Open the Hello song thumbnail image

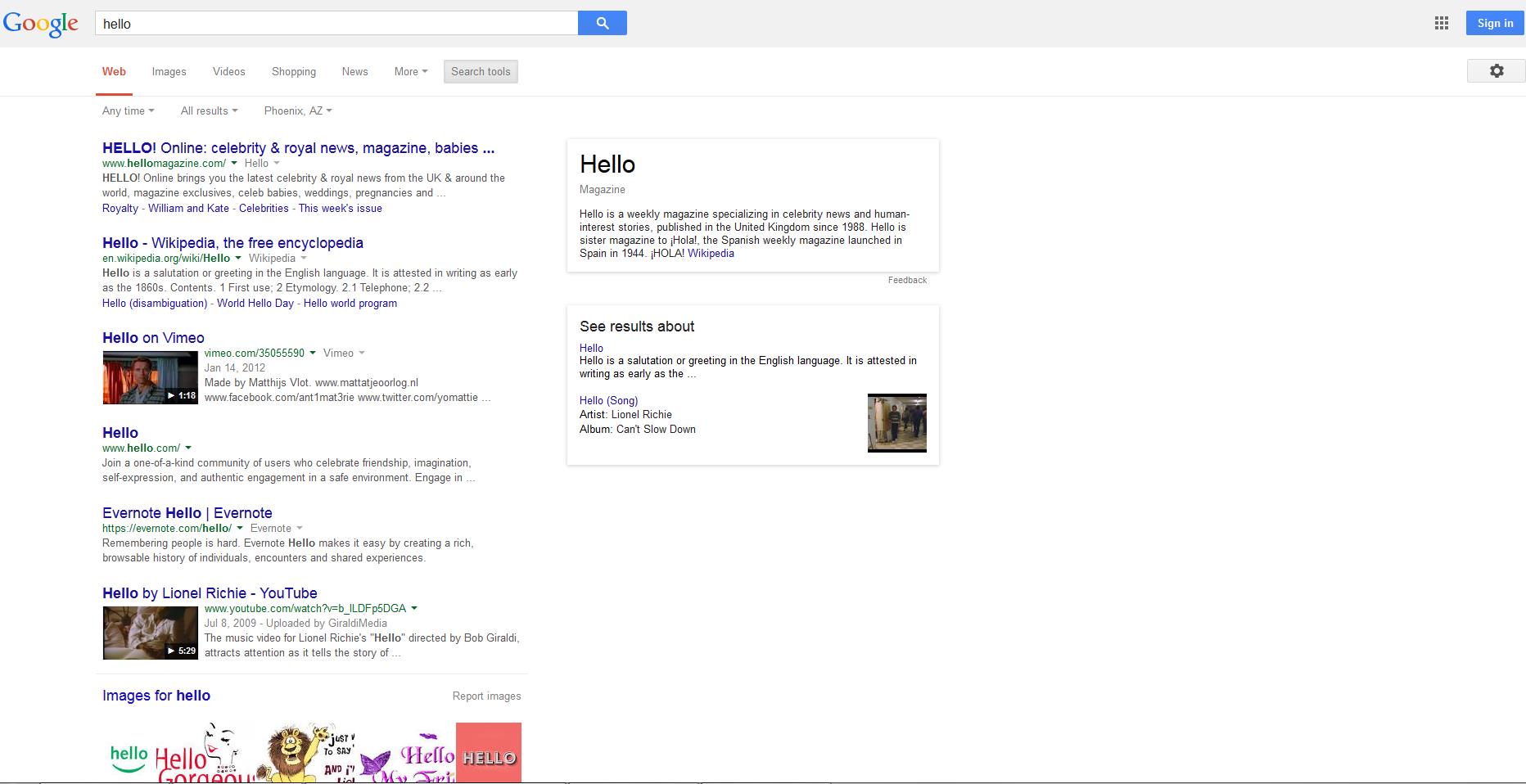point(897,423)
